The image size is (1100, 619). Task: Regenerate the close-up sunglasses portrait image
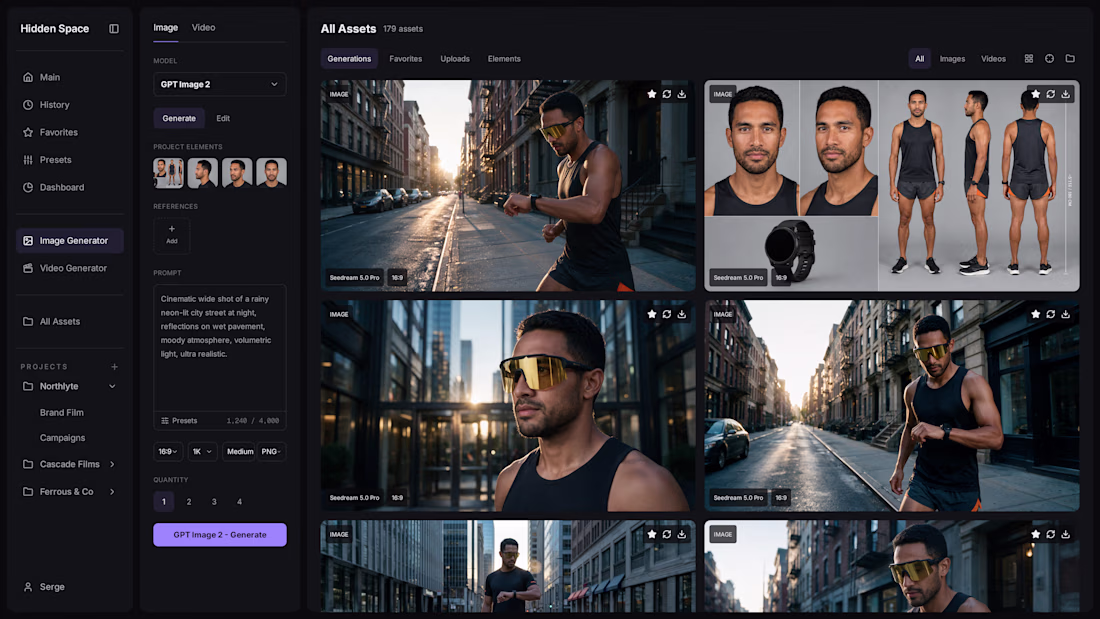(x=666, y=314)
